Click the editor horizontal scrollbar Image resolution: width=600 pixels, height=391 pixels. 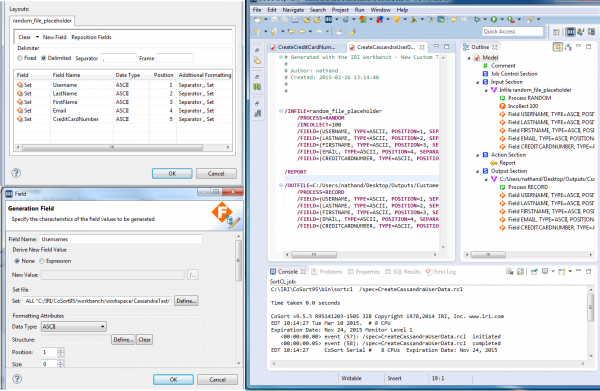tap(314, 254)
